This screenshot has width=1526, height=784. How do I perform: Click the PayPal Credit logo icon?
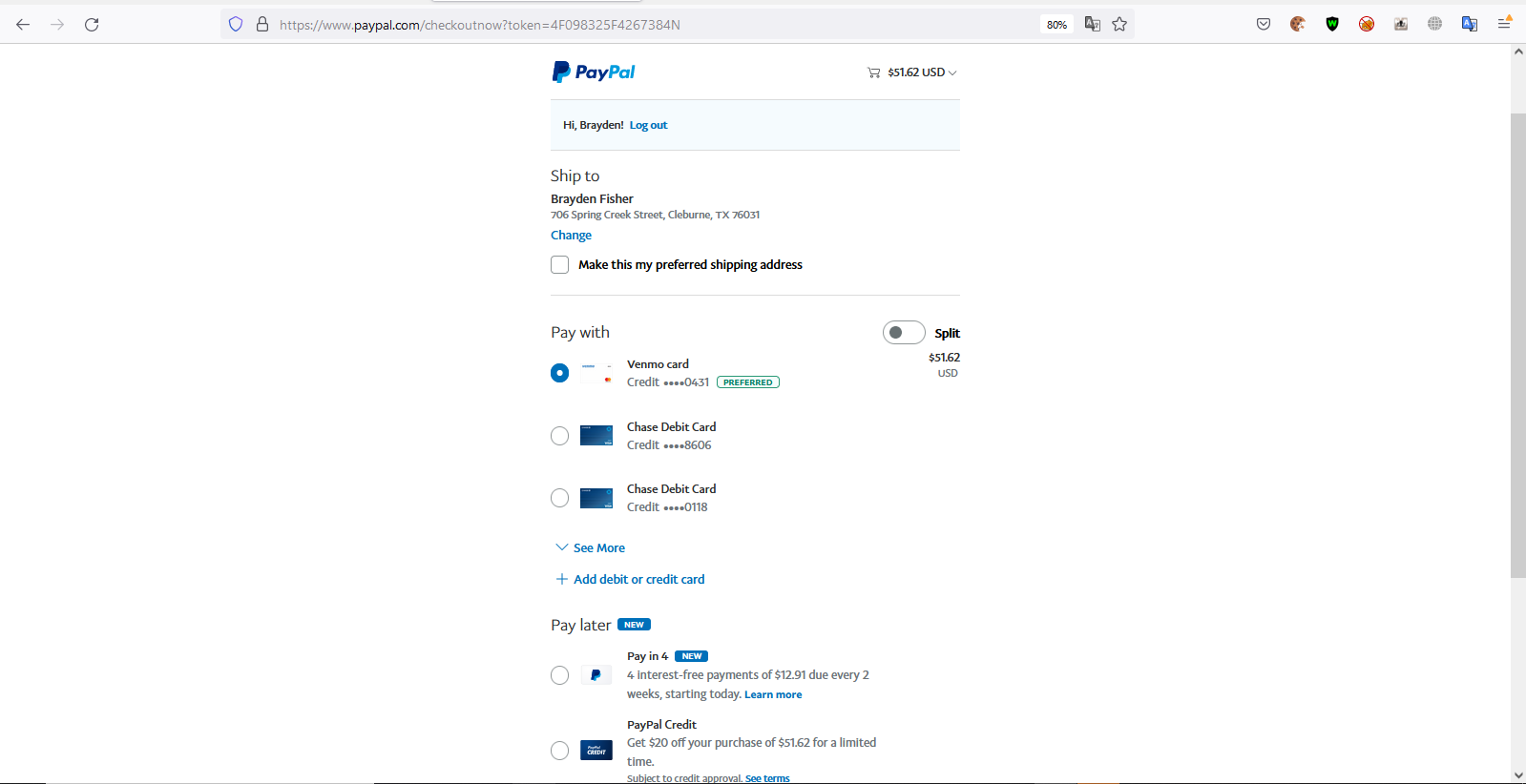(596, 751)
